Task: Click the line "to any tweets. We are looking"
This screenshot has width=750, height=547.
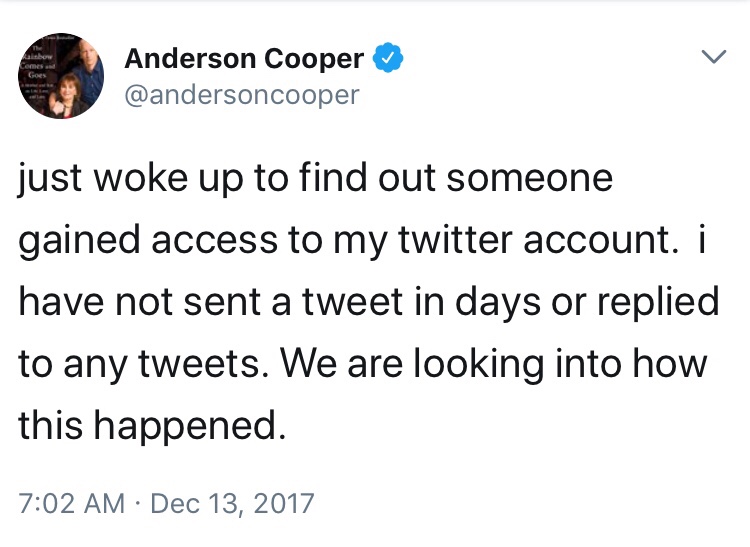Action: (x=362, y=362)
